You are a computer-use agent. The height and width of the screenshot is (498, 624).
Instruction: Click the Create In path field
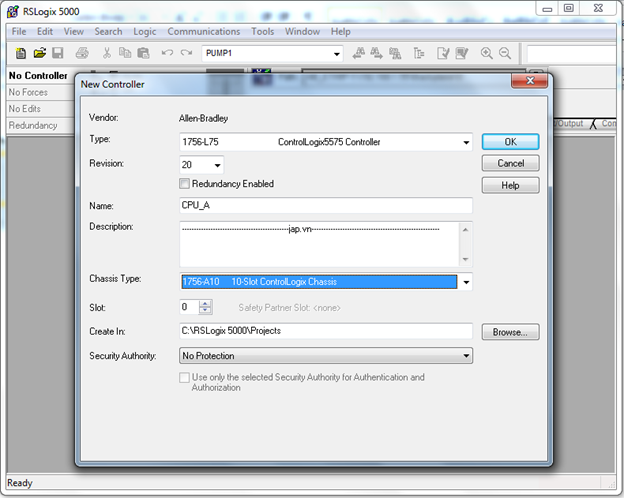tap(326, 331)
